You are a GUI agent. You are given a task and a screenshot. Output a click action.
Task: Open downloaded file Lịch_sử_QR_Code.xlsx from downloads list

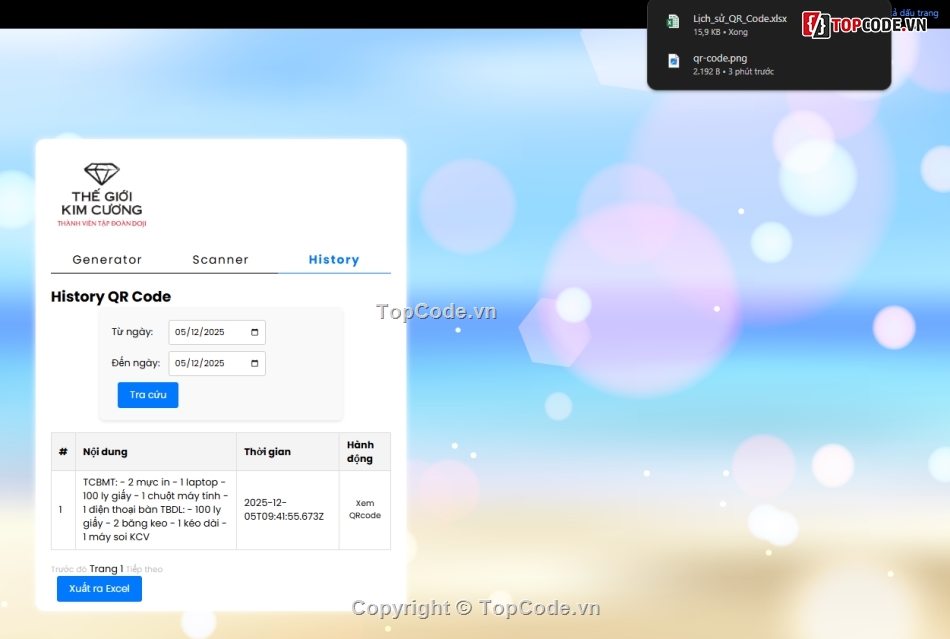[739, 19]
